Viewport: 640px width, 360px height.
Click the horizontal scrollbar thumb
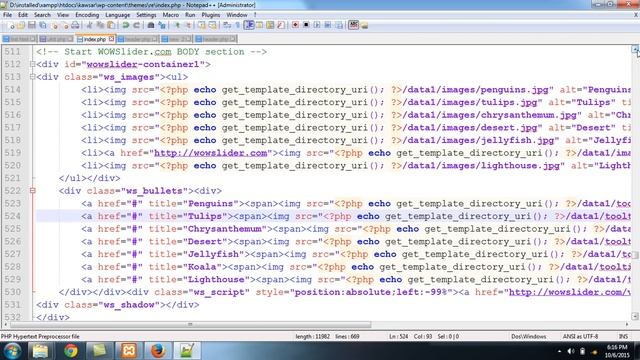190,324
